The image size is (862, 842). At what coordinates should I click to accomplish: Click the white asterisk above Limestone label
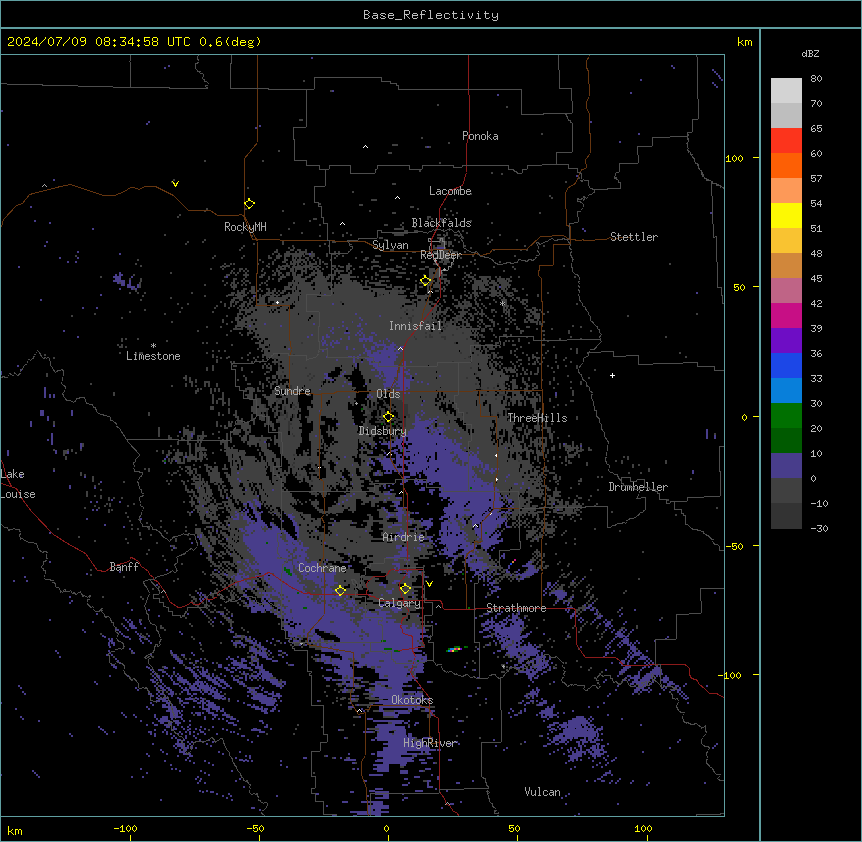pos(153,346)
